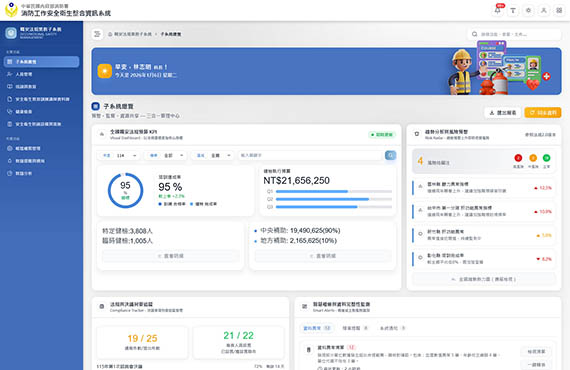Open the user profile icon in header
Screen dimensions: 570x370
543,11
